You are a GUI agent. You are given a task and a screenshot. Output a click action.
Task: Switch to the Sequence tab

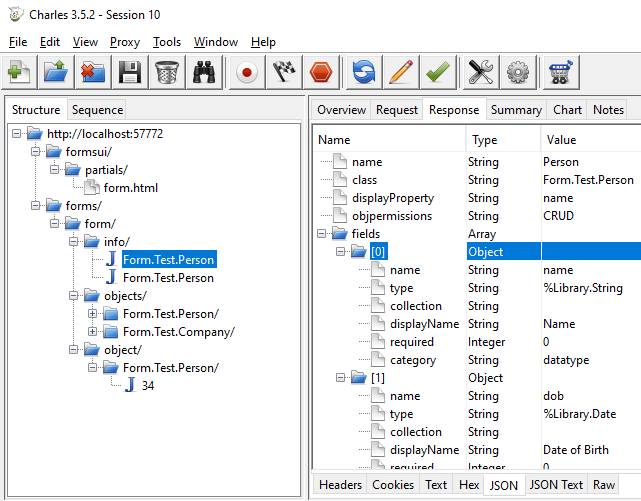[97, 110]
